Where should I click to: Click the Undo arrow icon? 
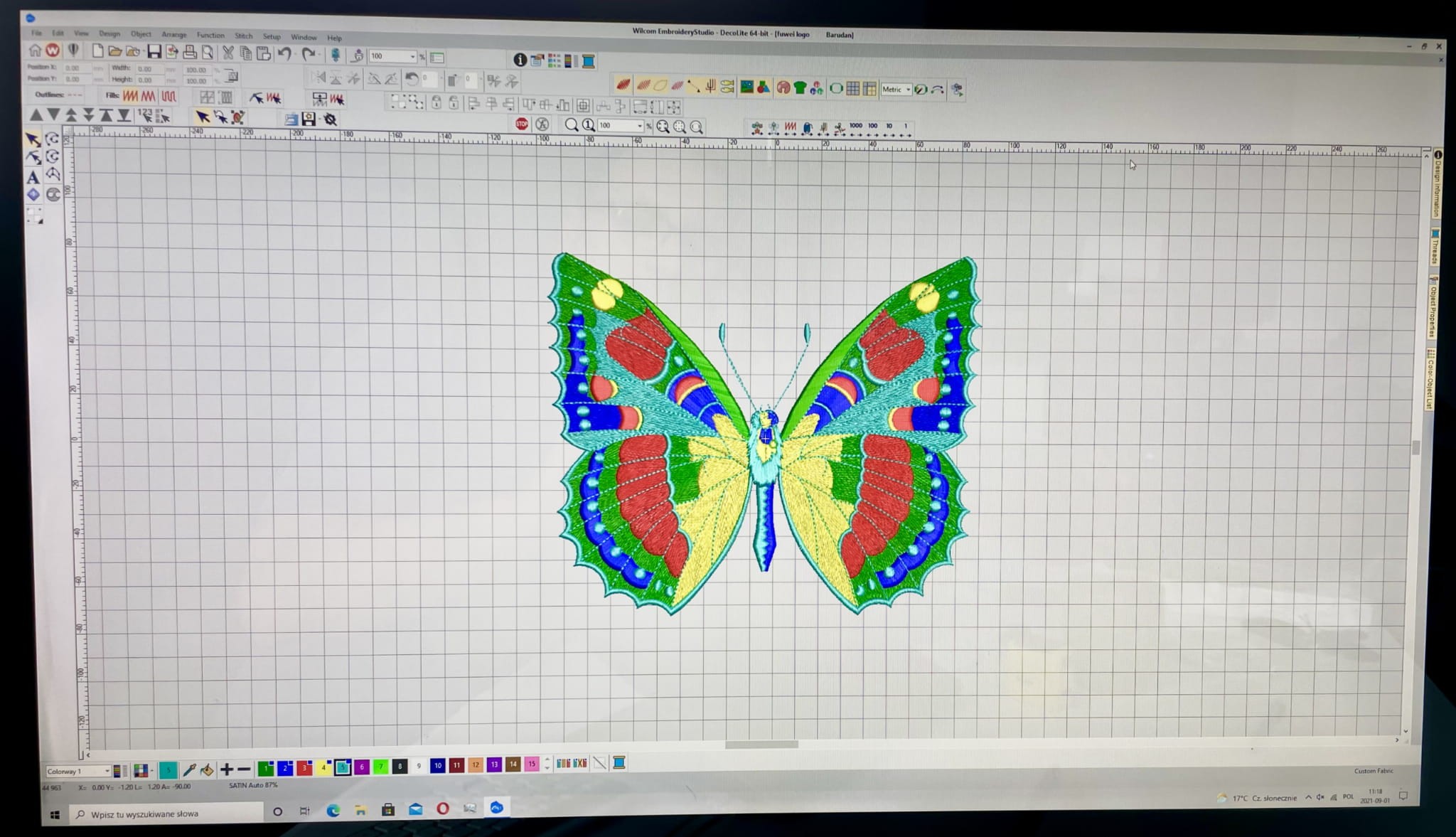pyautogui.click(x=284, y=53)
